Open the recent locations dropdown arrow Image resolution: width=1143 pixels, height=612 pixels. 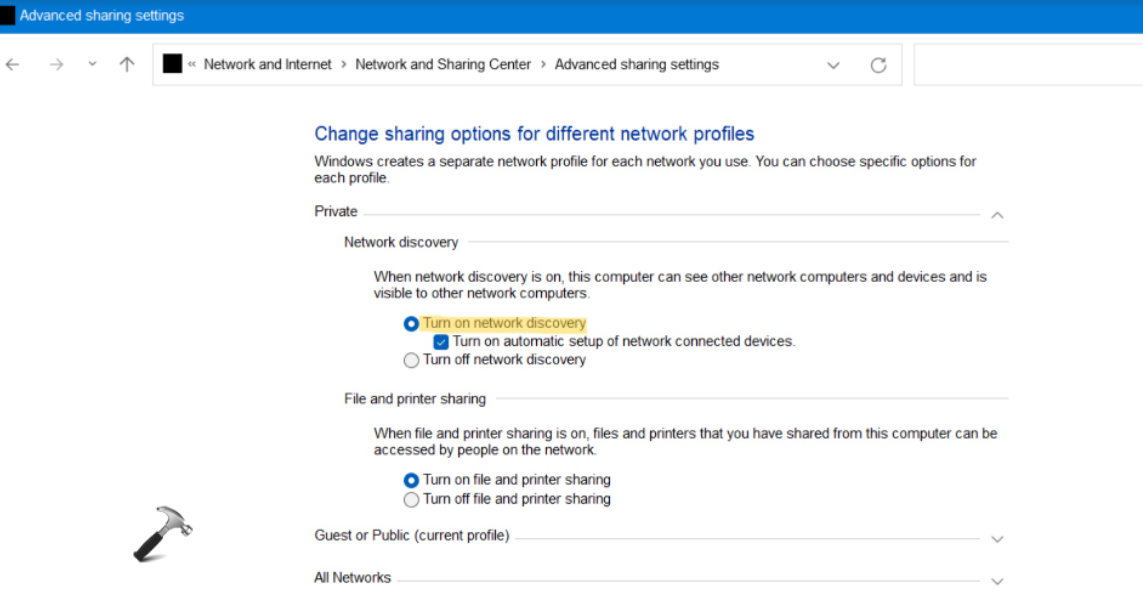[x=92, y=65]
